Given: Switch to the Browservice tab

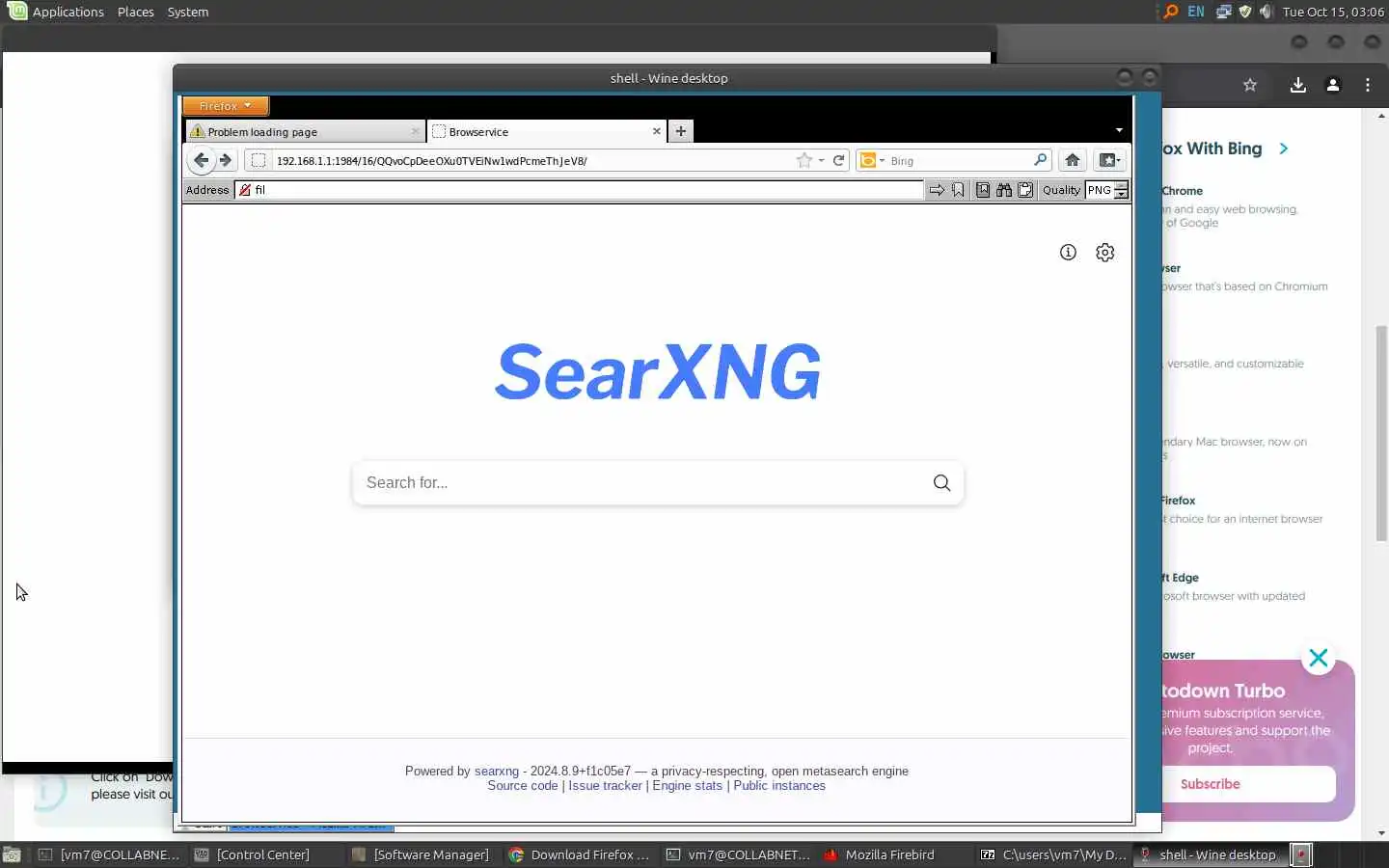Looking at the screenshot, I should [x=546, y=131].
